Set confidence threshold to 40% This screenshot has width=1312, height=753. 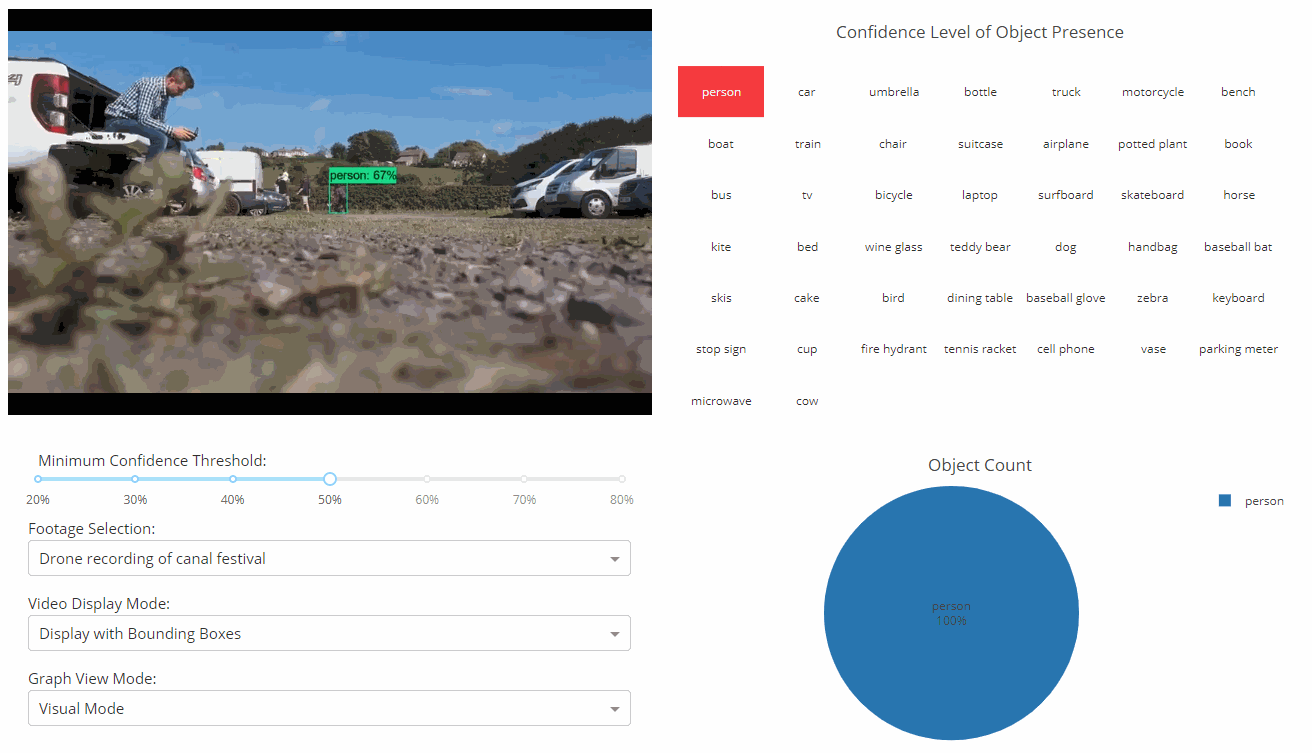(x=233, y=479)
